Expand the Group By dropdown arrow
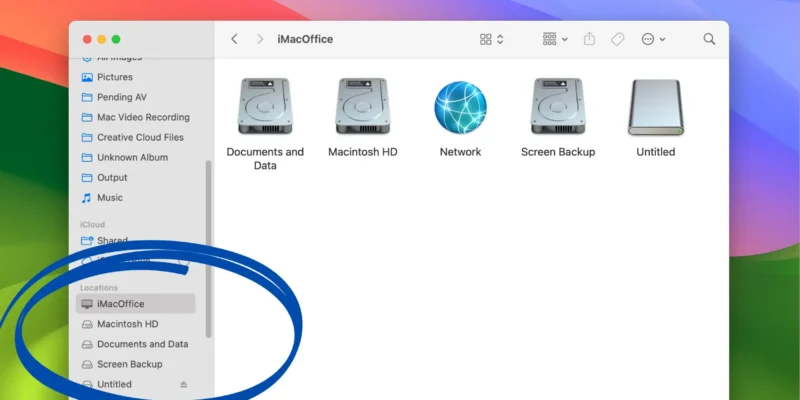Image resolution: width=800 pixels, height=400 pixels. [564, 39]
